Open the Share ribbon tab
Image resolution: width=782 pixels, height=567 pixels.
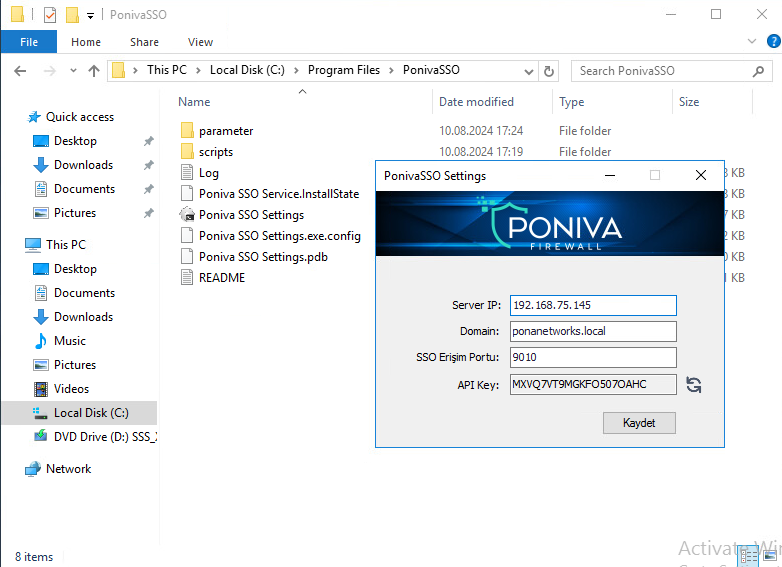[x=144, y=42]
